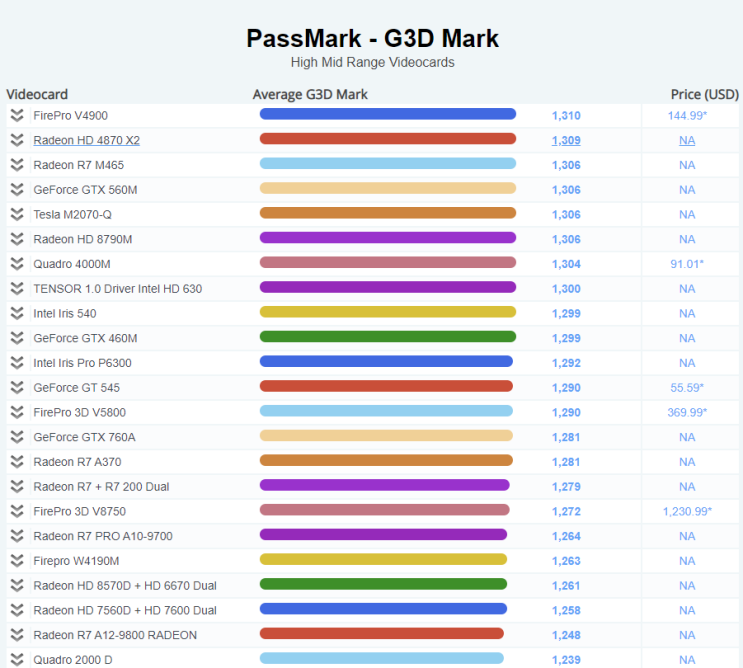This screenshot has height=668, width=743.
Task: Expand the GeForce GT 545 row chevron
Action: click(x=17, y=388)
